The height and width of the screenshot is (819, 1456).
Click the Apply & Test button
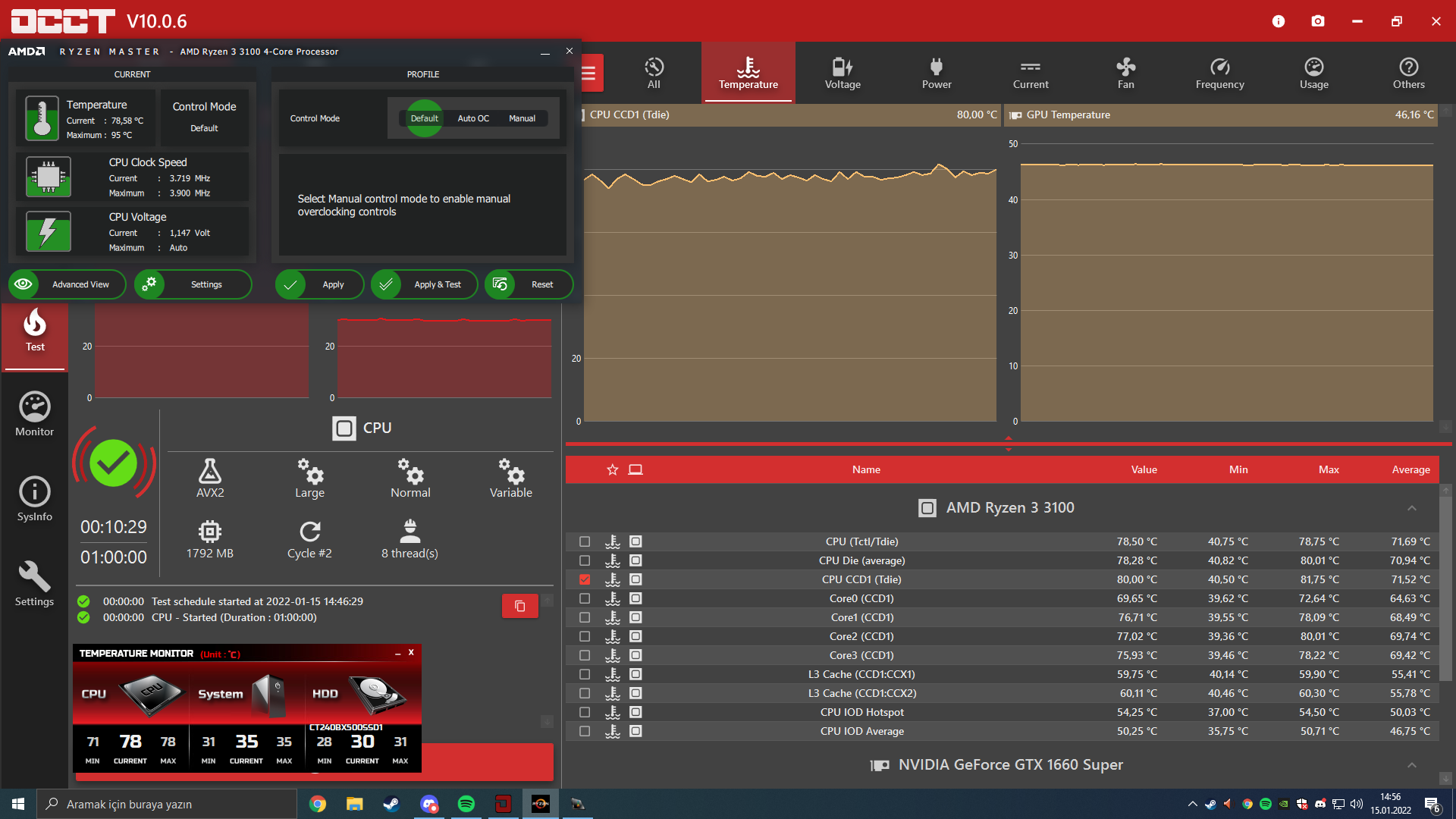[x=425, y=284]
